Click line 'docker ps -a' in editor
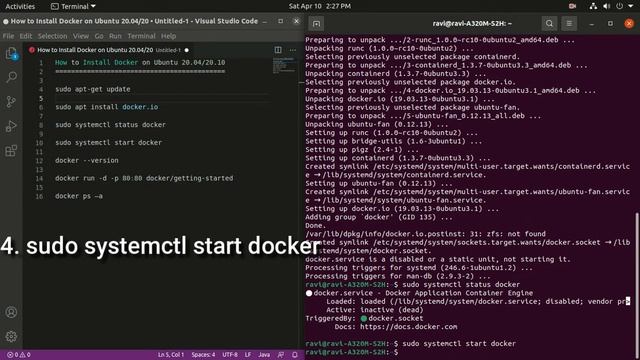This screenshot has width=640, height=360. point(79,196)
